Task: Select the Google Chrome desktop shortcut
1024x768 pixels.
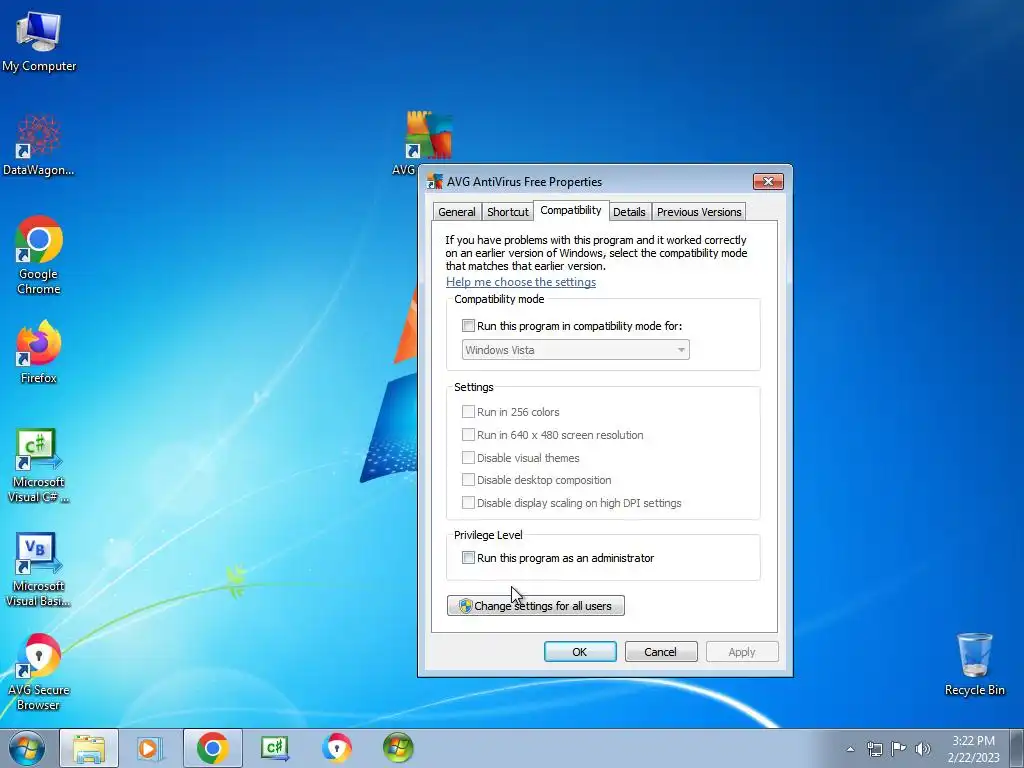Action: click(x=39, y=255)
